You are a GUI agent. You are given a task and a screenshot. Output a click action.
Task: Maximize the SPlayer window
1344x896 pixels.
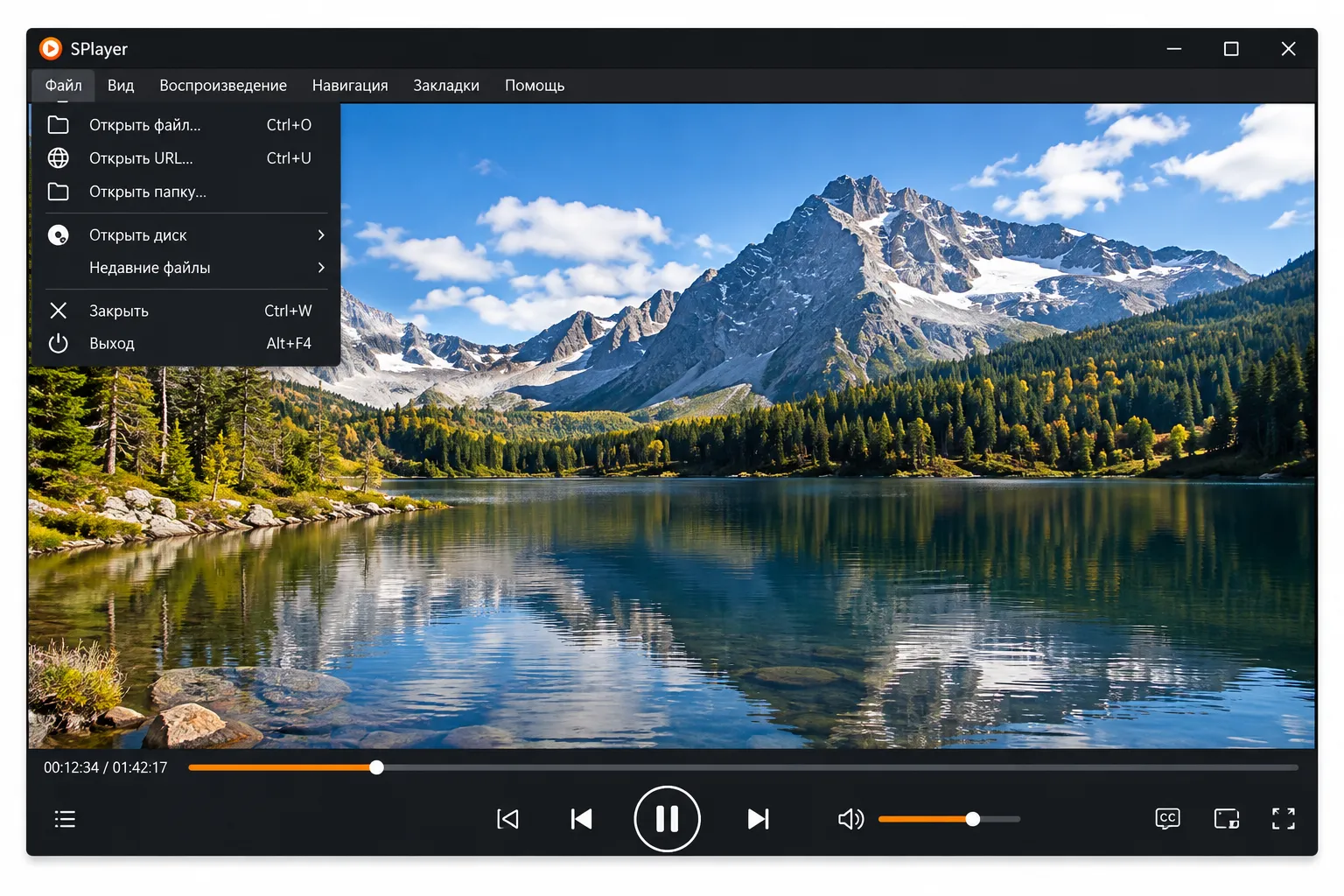tap(1231, 49)
